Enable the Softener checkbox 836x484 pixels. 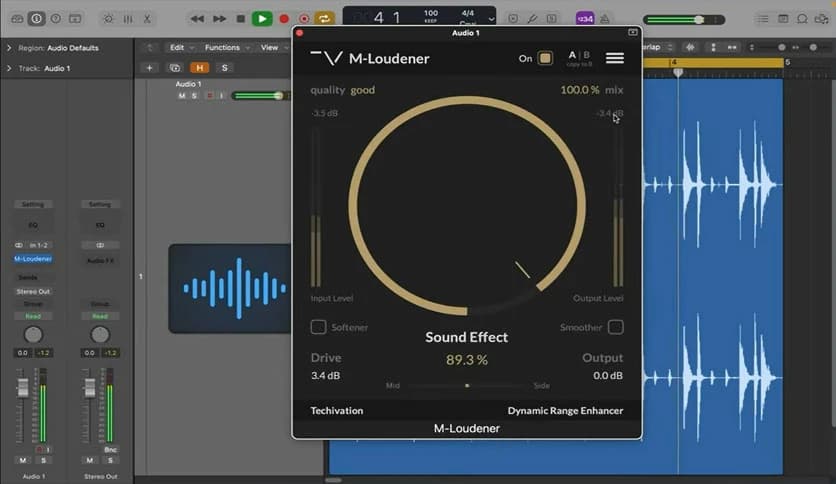318,327
